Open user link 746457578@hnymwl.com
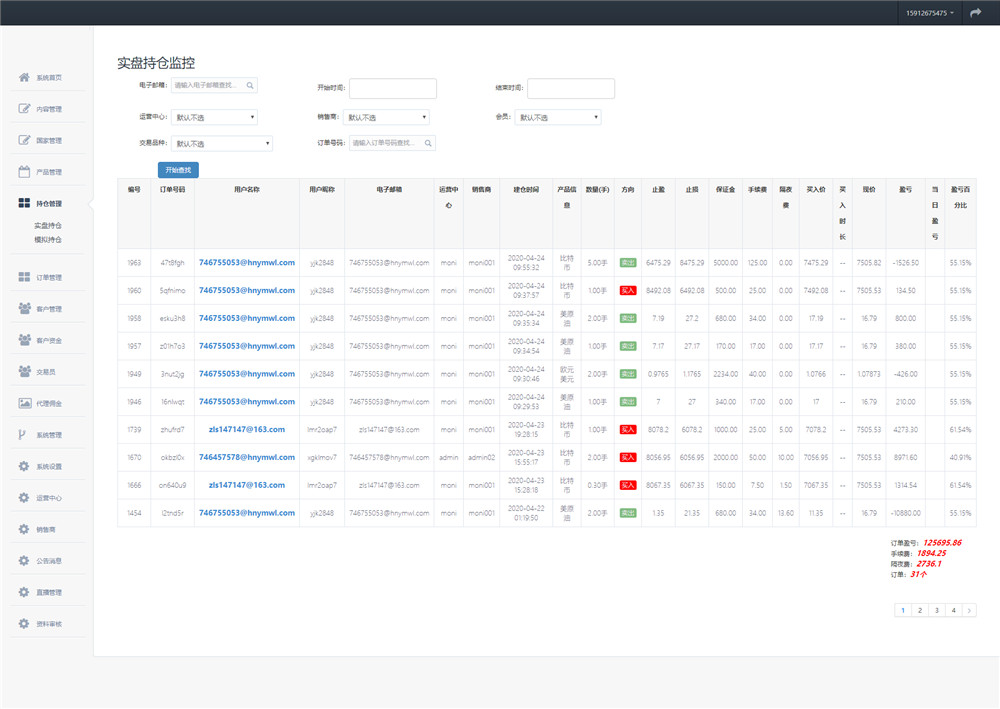The image size is (1000, 709). coord(247,457)
